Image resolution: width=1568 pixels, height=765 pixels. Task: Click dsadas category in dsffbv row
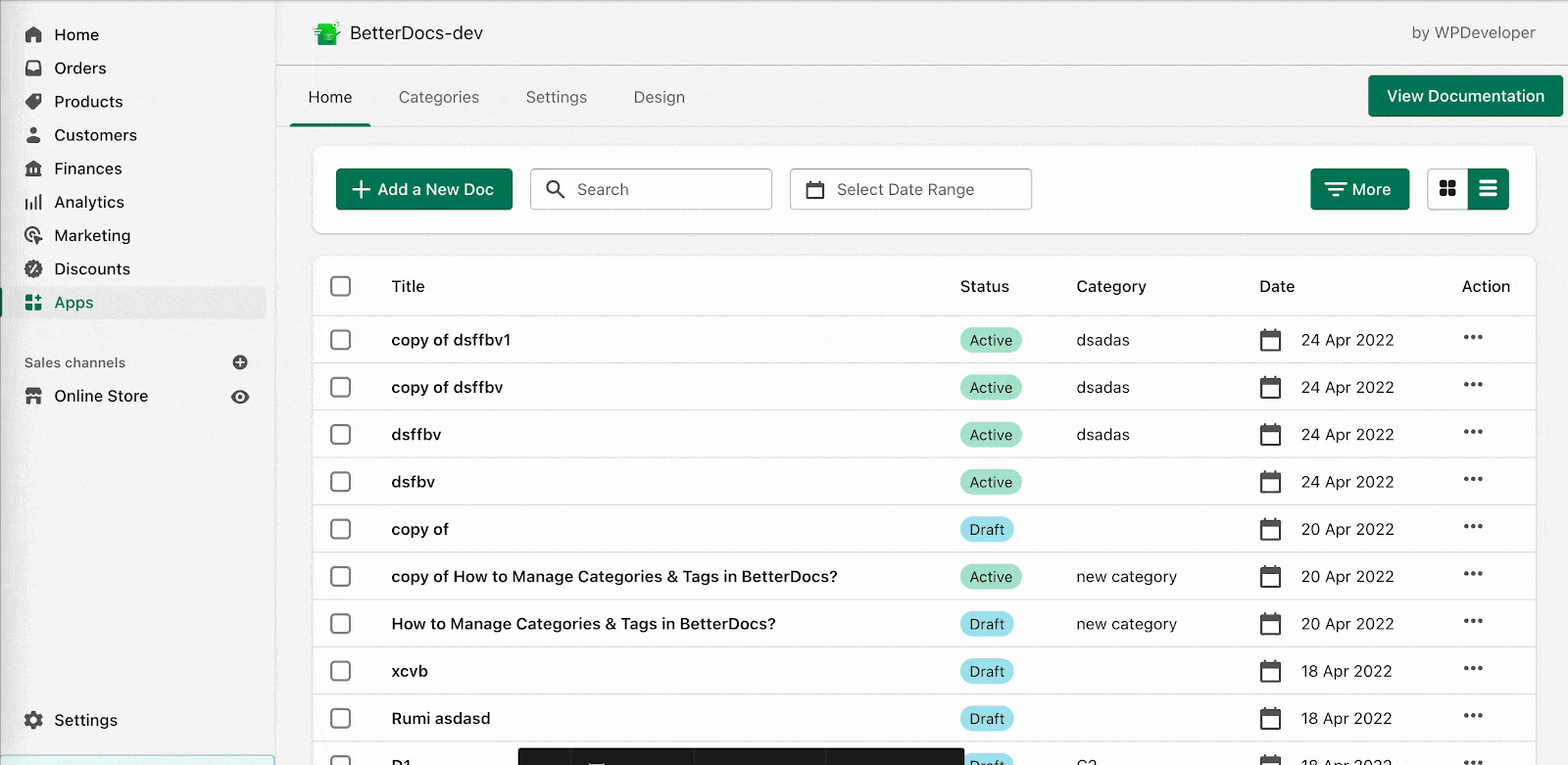point(1102,434)
